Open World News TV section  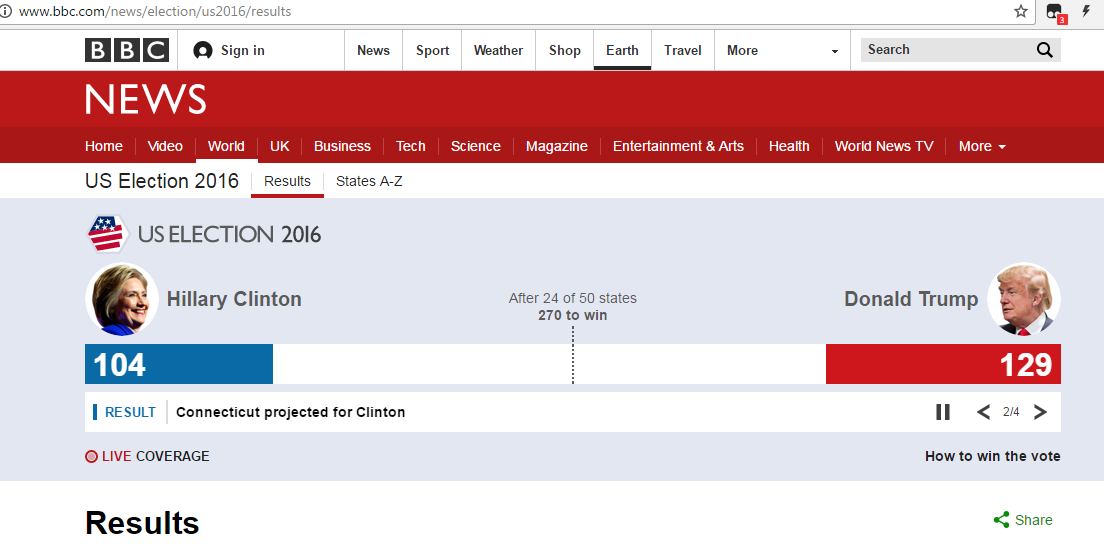[884, 146]
